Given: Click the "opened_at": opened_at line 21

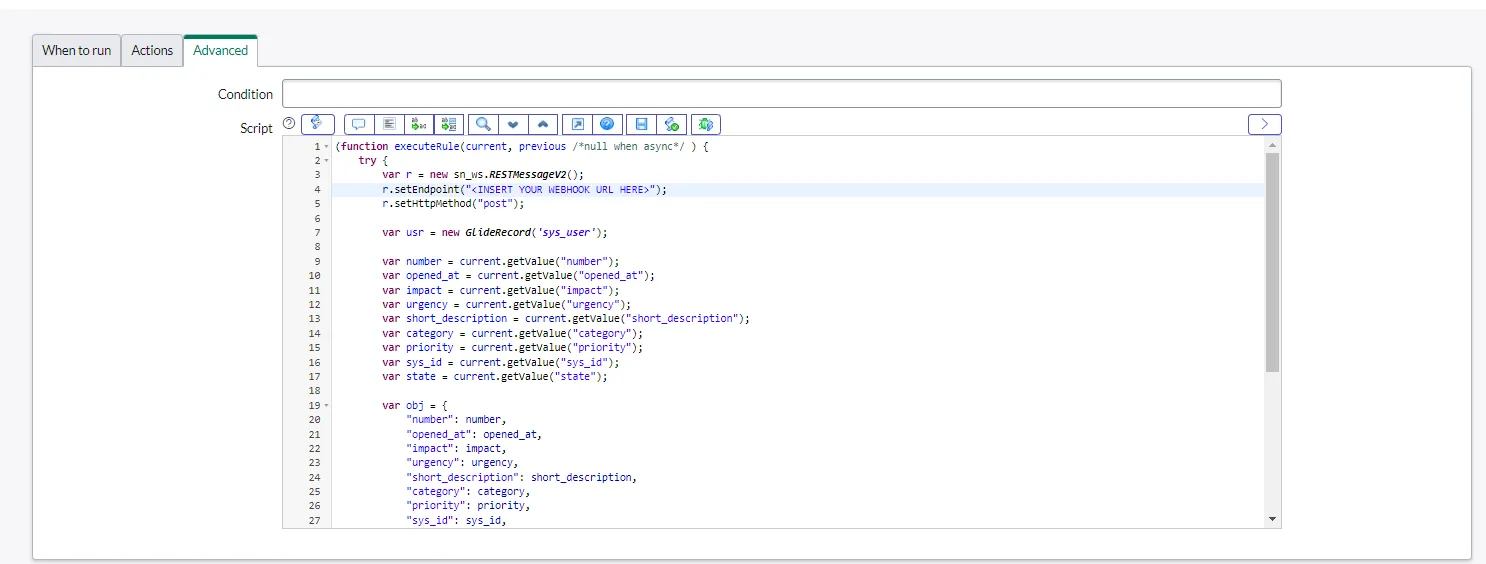Looking at the screenshot, I should (474, 435).
